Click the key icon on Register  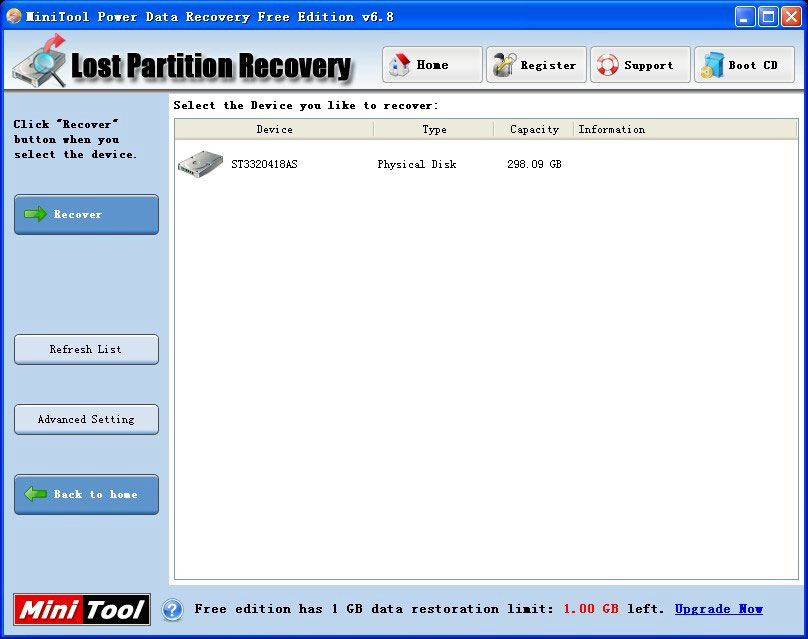point(504,65)
